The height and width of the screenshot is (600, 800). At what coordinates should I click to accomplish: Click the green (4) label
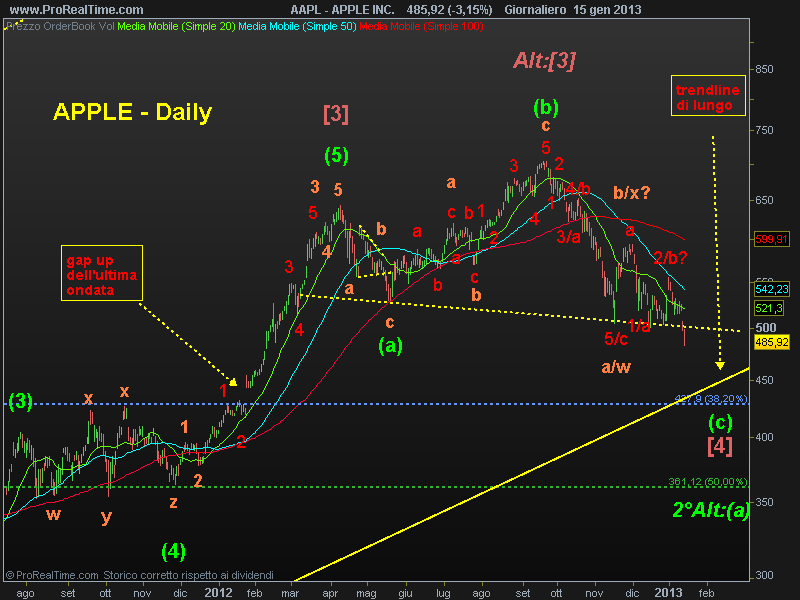click(173, 552)
